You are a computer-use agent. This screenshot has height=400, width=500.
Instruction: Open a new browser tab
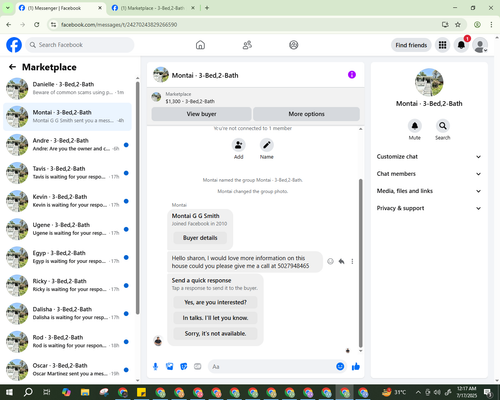pyautogui.click(x=207, y=8)
